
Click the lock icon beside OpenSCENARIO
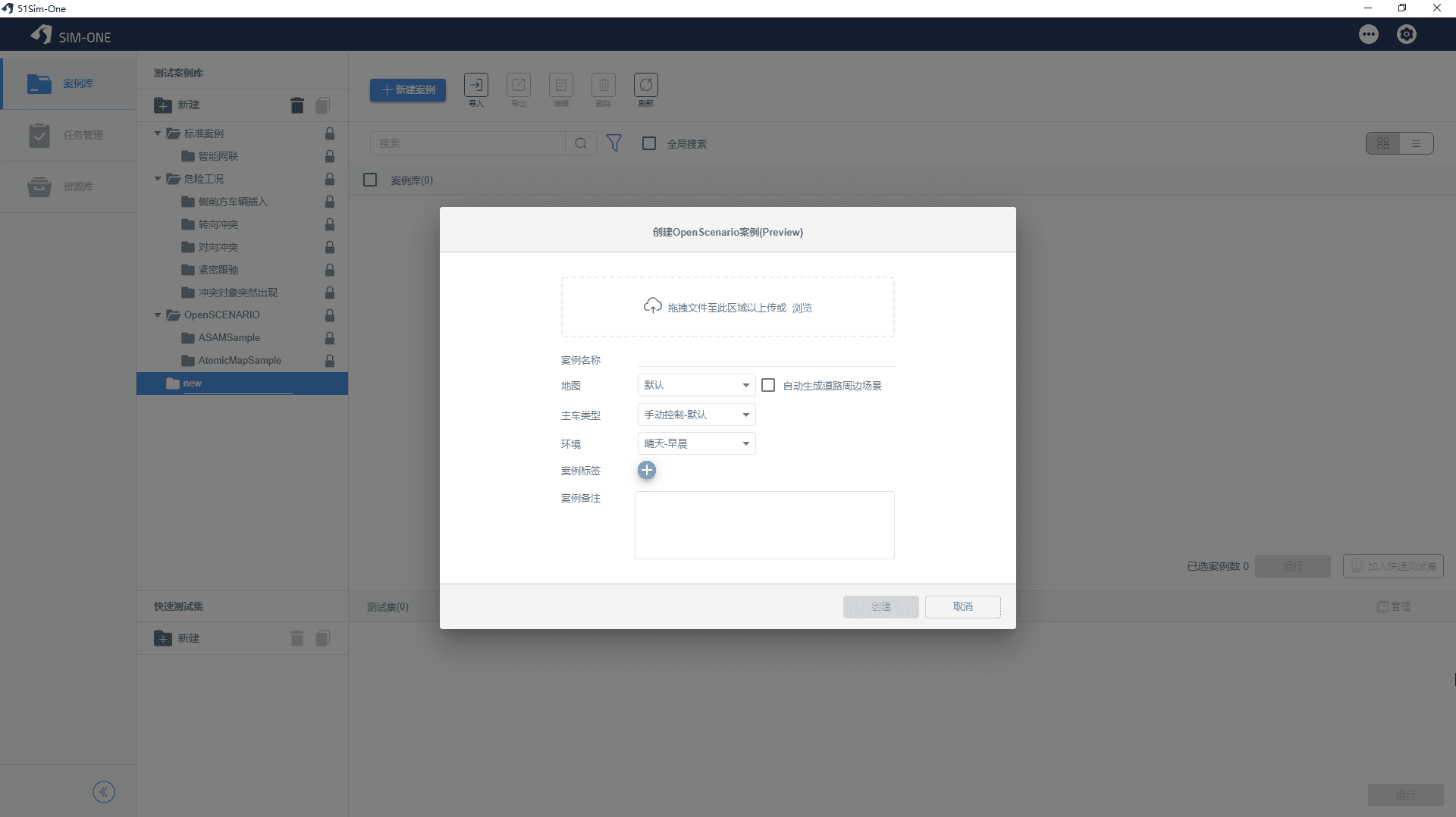click(x=330, y=315)
